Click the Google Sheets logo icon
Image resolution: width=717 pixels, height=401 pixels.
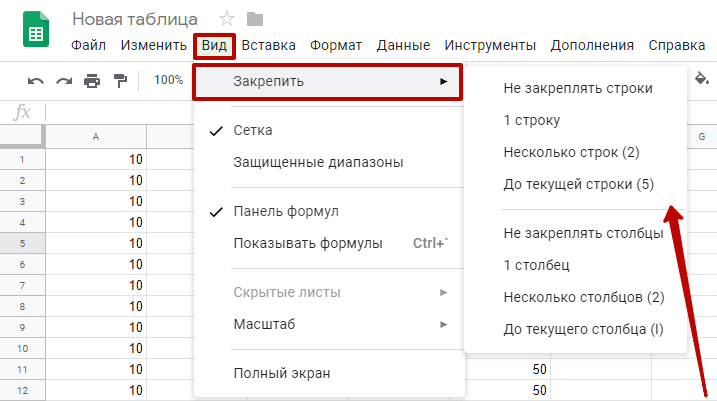pyautogui.click(x=35, y=32)
